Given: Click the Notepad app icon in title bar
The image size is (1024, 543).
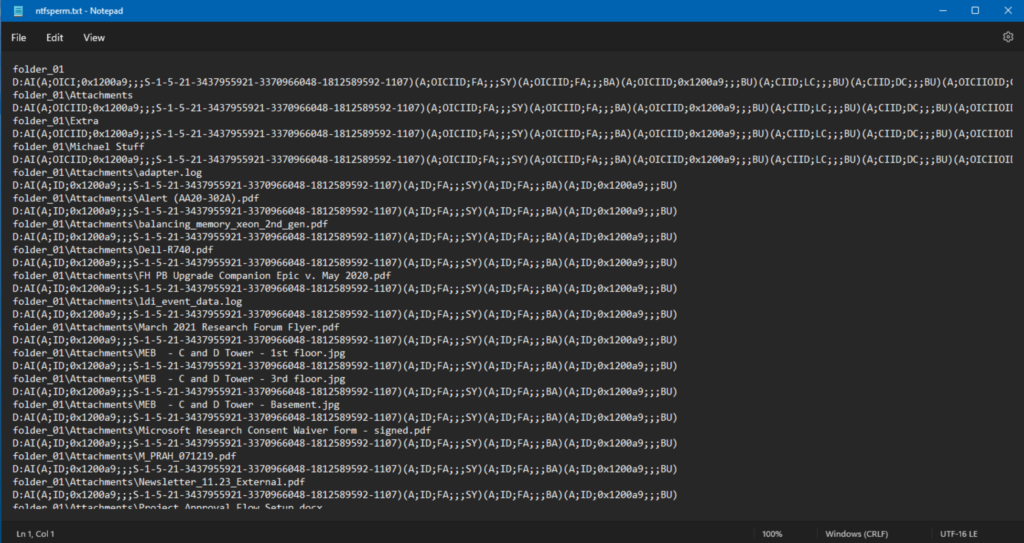Looking at the screenshot, I should 18,11.
